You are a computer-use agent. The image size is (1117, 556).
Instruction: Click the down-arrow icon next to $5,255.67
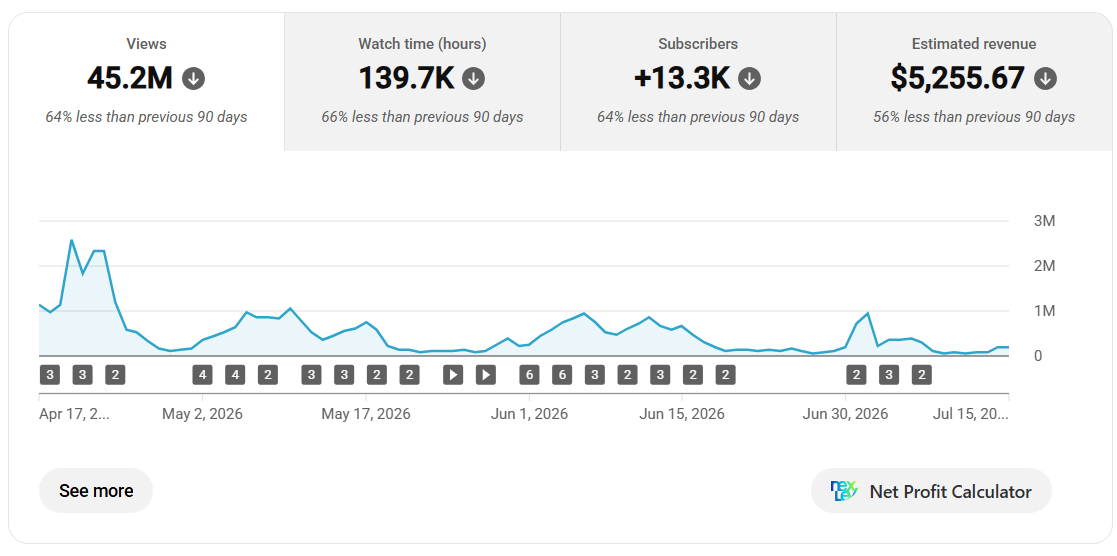click(1045, 78)
